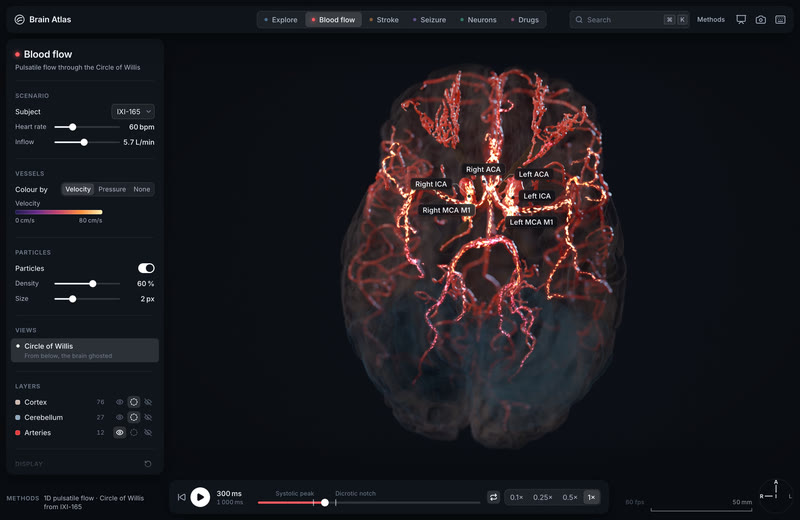The width and height of the screenshot is (800, 520).
Task: Select the Circle of Willis view
Action: tap(85, 351)
